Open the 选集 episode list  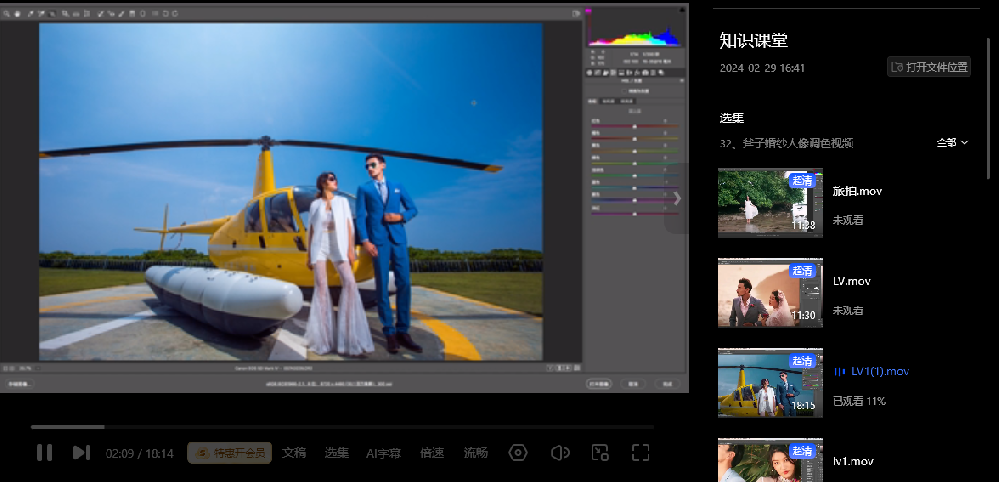(x=336, y=453)
